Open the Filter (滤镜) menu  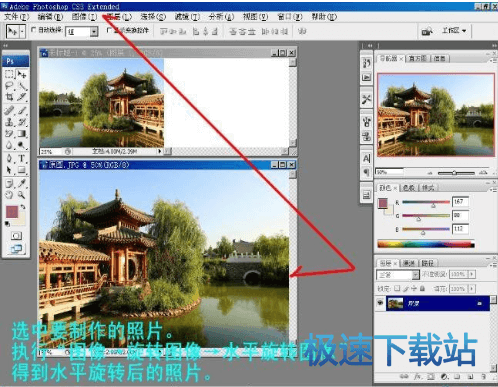187,16
